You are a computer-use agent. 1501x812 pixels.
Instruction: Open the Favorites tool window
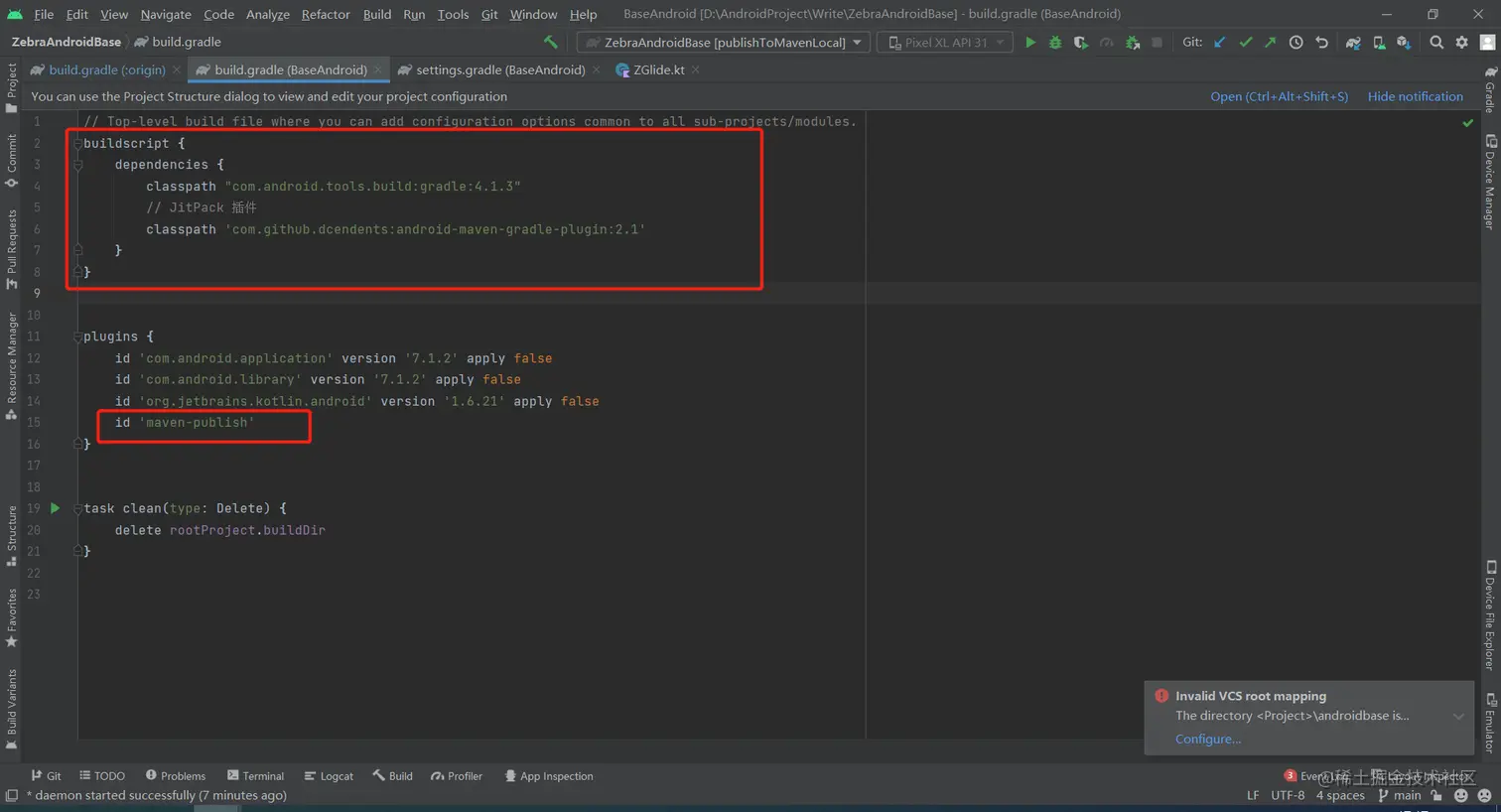11,618
